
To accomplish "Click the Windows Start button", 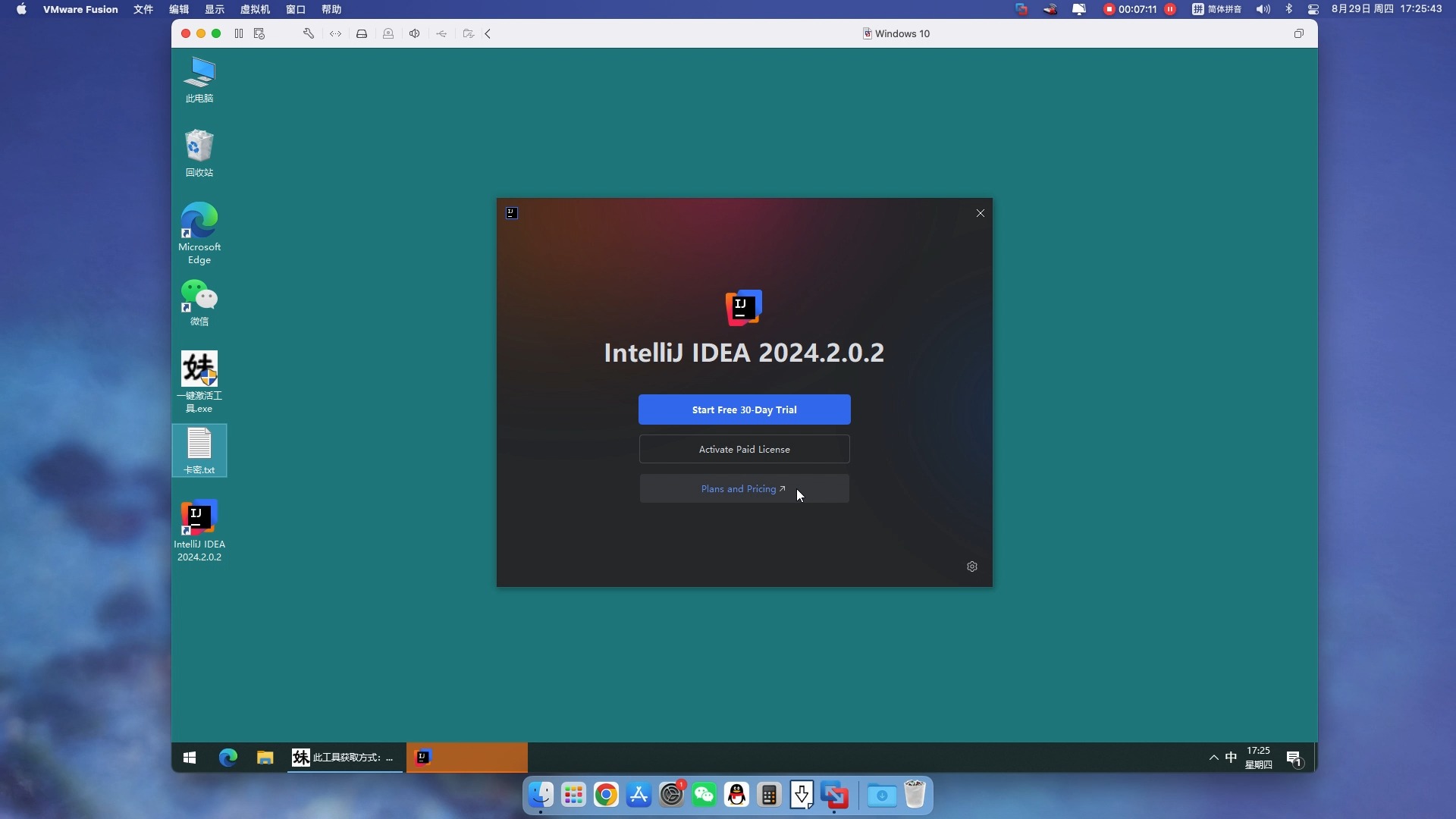I will point(191,757).
